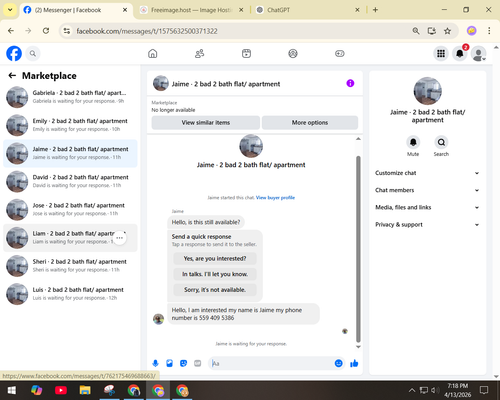Click the More options button
The image size is (500, 400).
310,123
